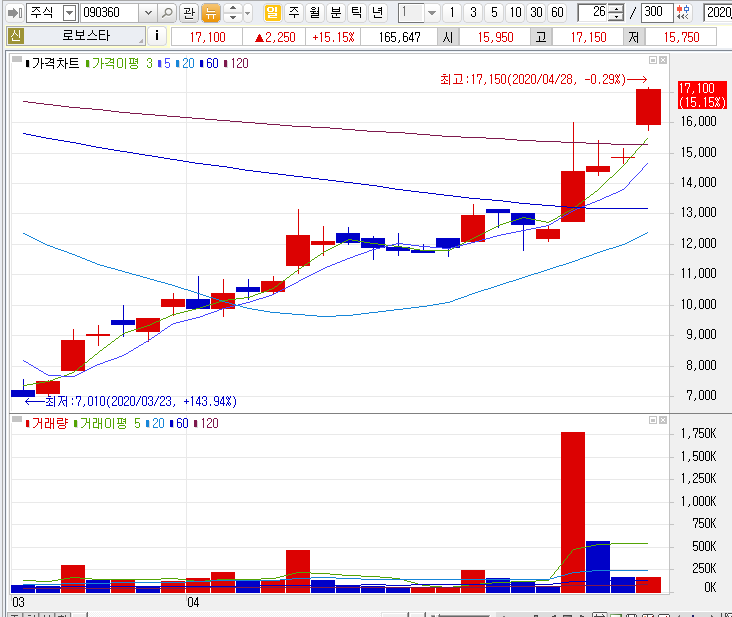This screenshot has width=732, height=617.
Task: Click the date field starting with 2020
Action: tap(718, 13)
